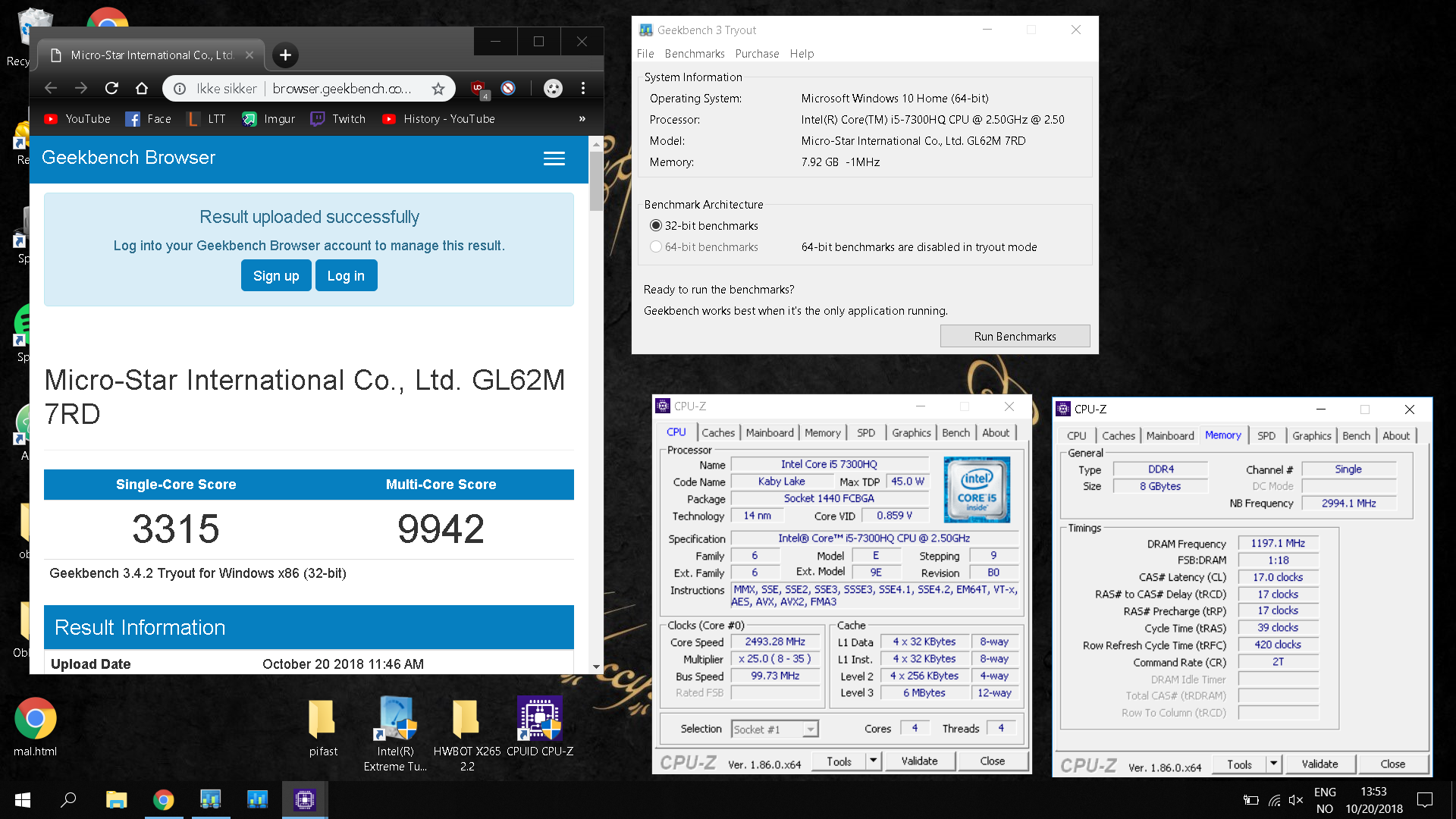The image size is (1456, 819).
Task: Open the Twitch bookmark
Action: pyautogui.click(x=338, y=119)
